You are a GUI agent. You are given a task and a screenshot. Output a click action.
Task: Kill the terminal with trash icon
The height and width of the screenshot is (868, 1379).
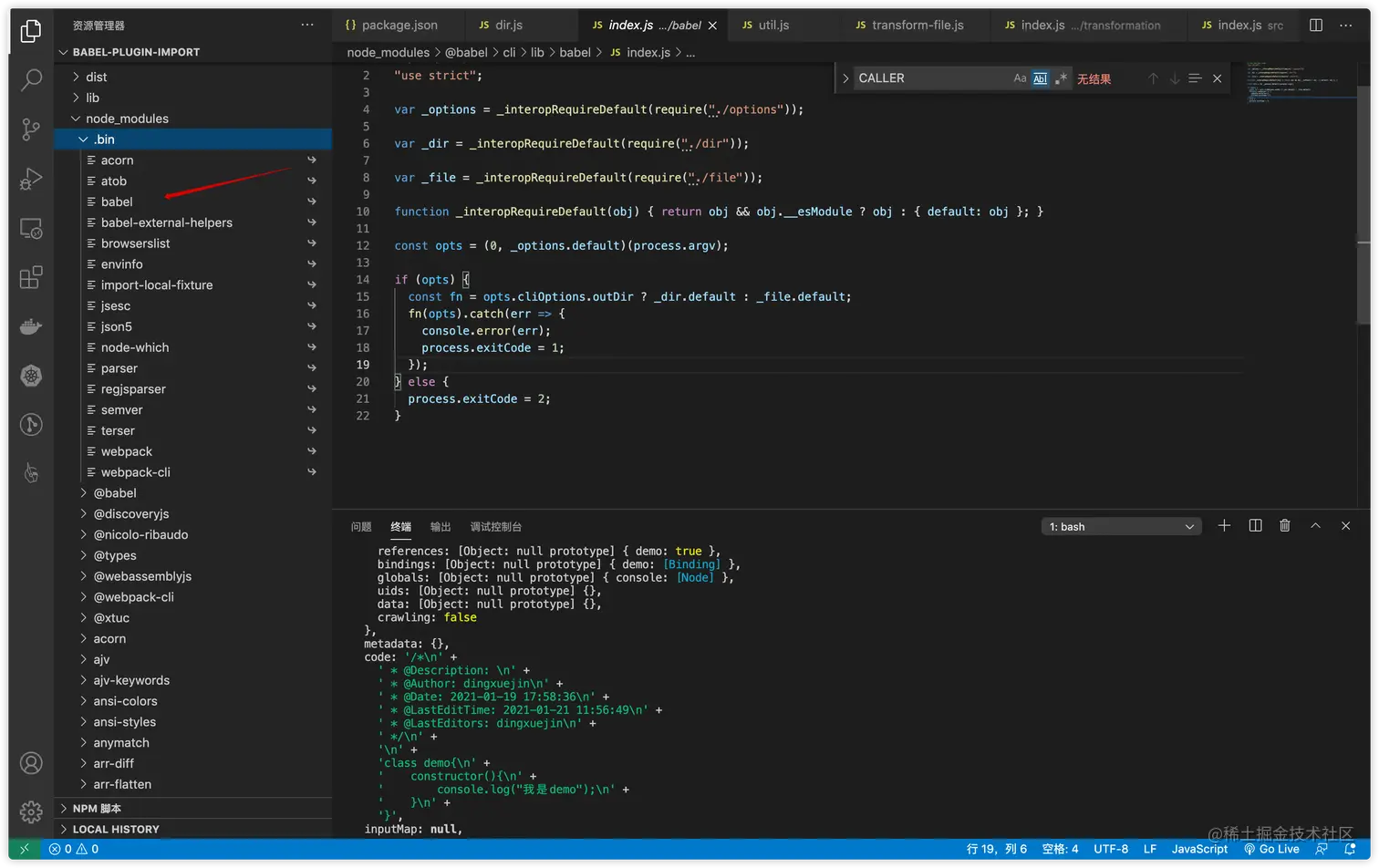pos(1285,526)
